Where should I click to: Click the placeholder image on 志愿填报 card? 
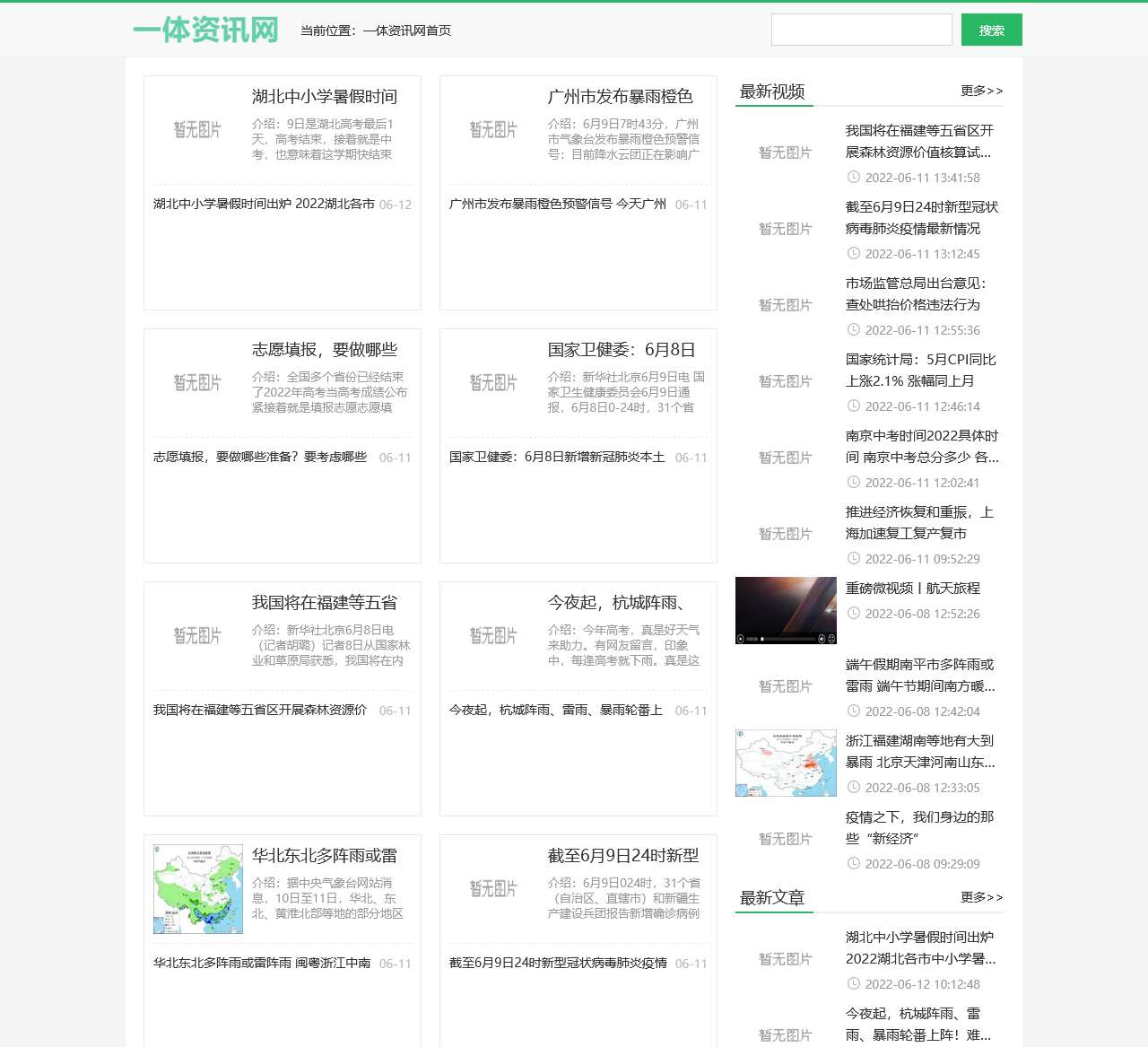(197, 383)
